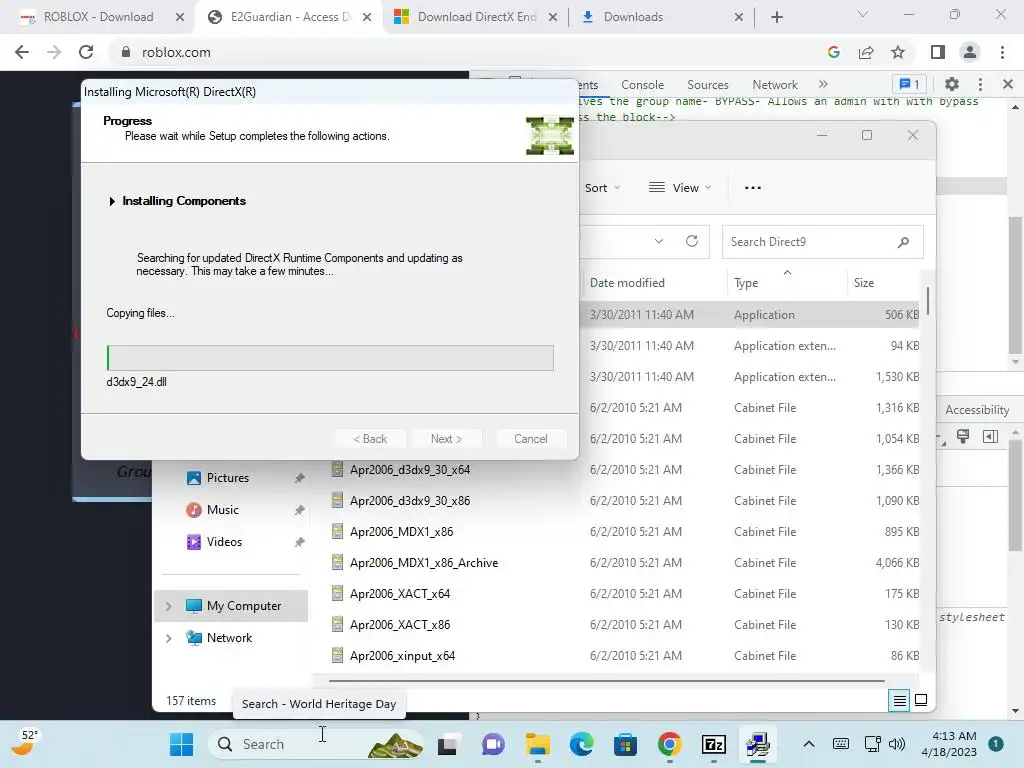Image resolution: width=1024 pixels, height=768 pixels.
Task: Open the Sort dropdown in Explorer
Action: coord(602,188)
